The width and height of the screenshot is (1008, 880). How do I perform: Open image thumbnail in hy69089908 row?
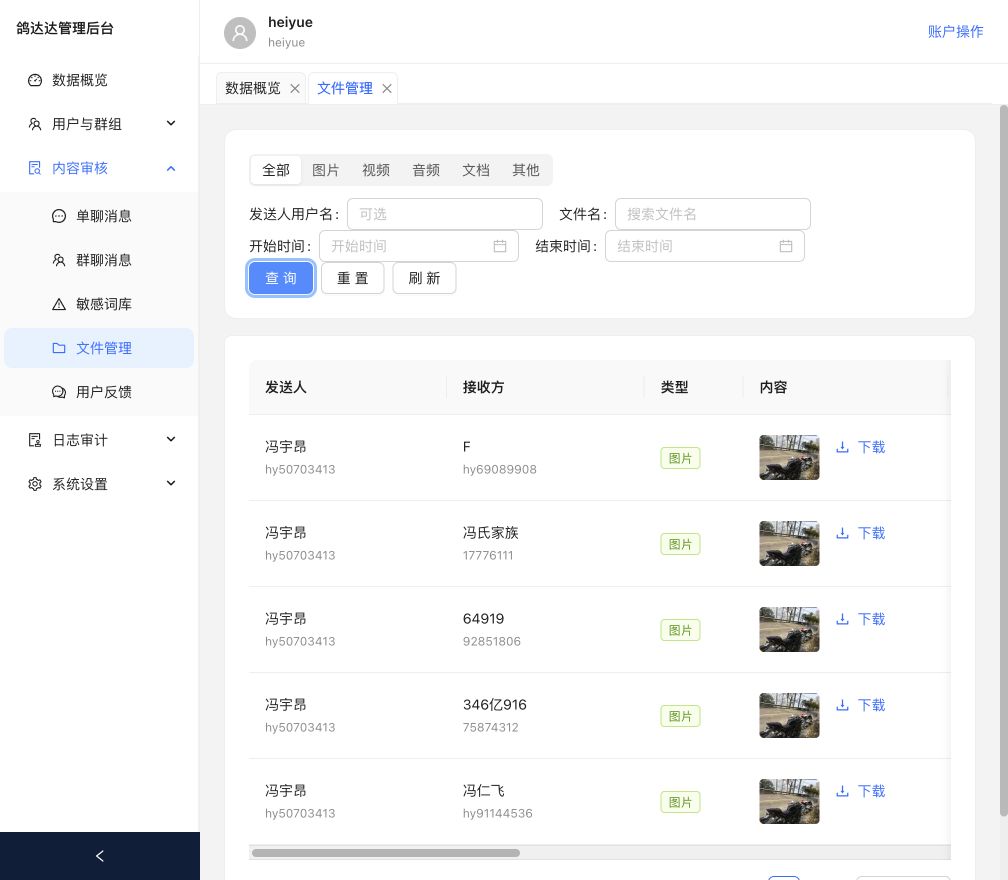point(789,458)
